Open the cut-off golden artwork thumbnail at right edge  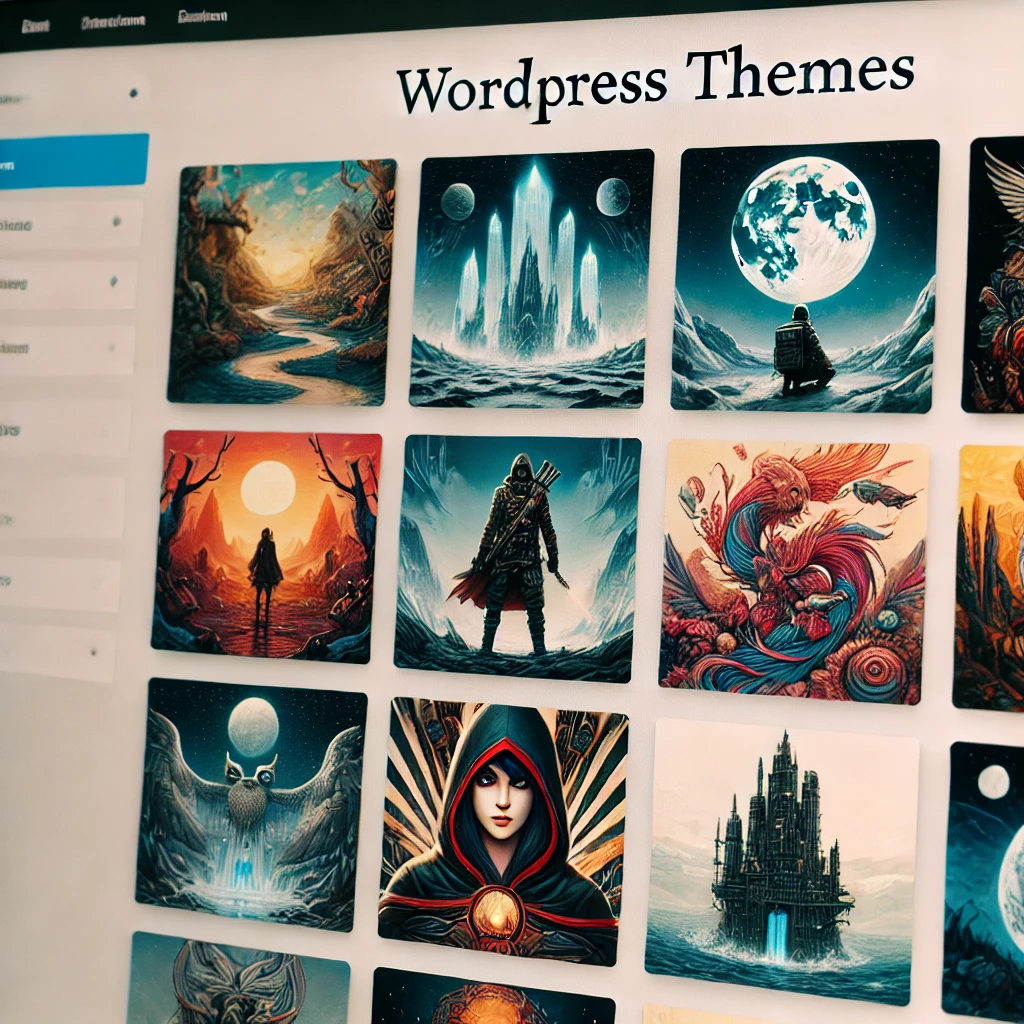989,578
